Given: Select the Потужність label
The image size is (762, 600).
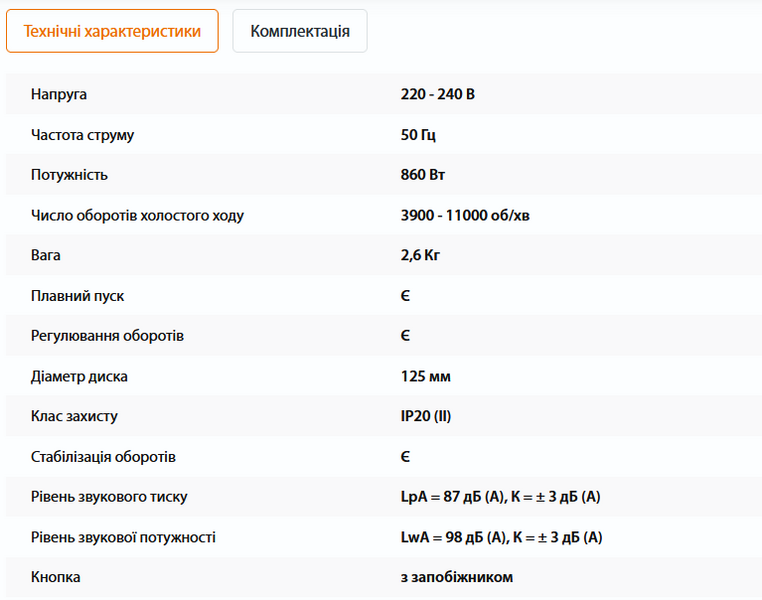Looking at the screenshot, I should [x=69, y=175].
